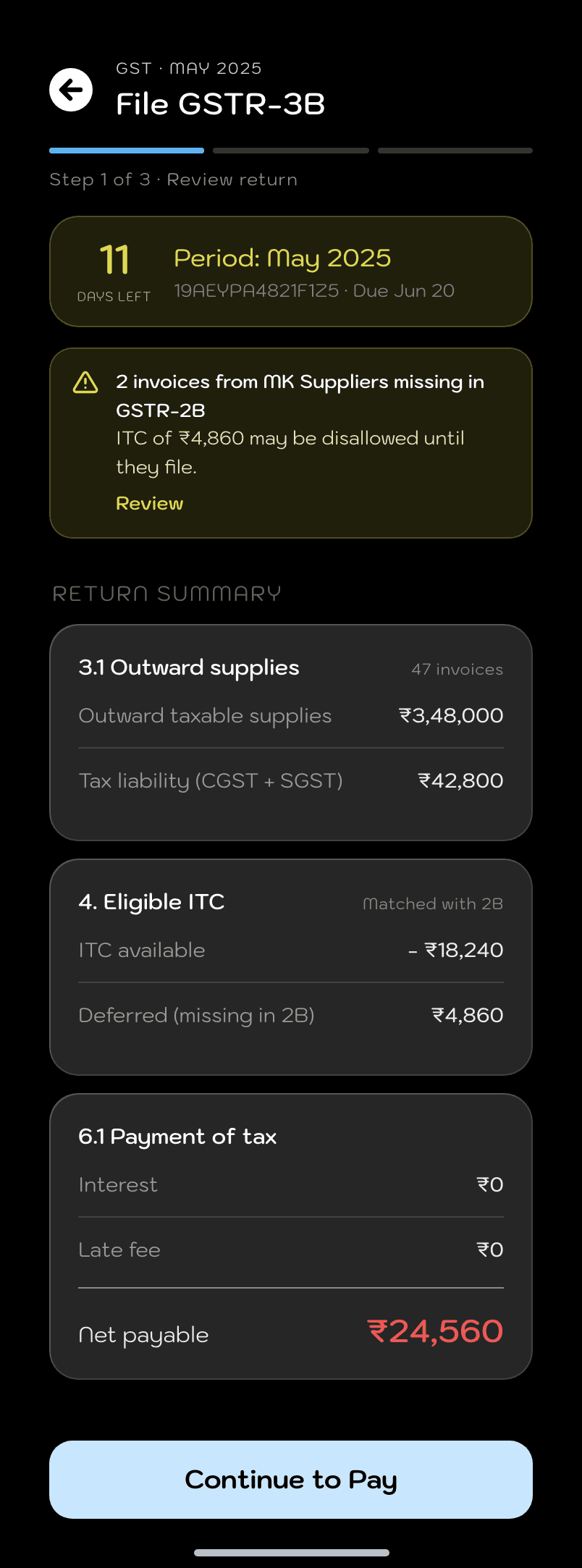This screenshot has height=1568, width=582.
Task: Select Tax liability (CGST + SGST) row
Action: (x=291, y=780)
